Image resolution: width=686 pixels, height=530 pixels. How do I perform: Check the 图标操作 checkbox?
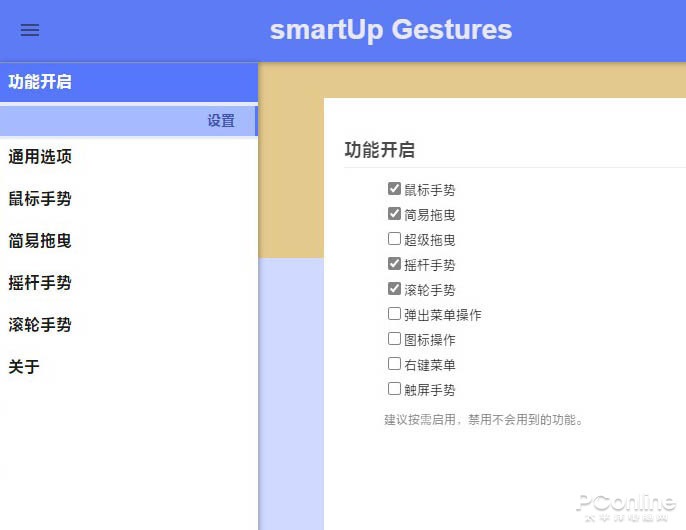[x=394, y=338]
